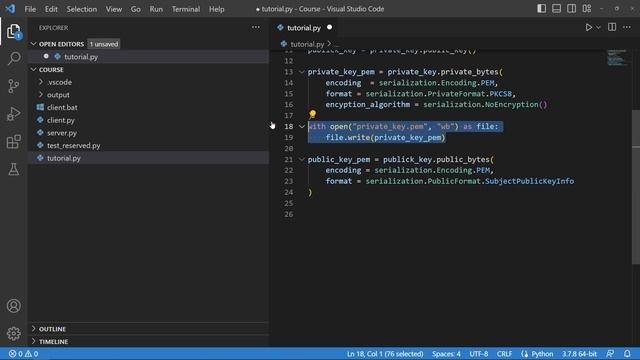Open the Help menu
The height and width of the screenshot is (360, 640).
pyautogui.click(x=217, y=9)
